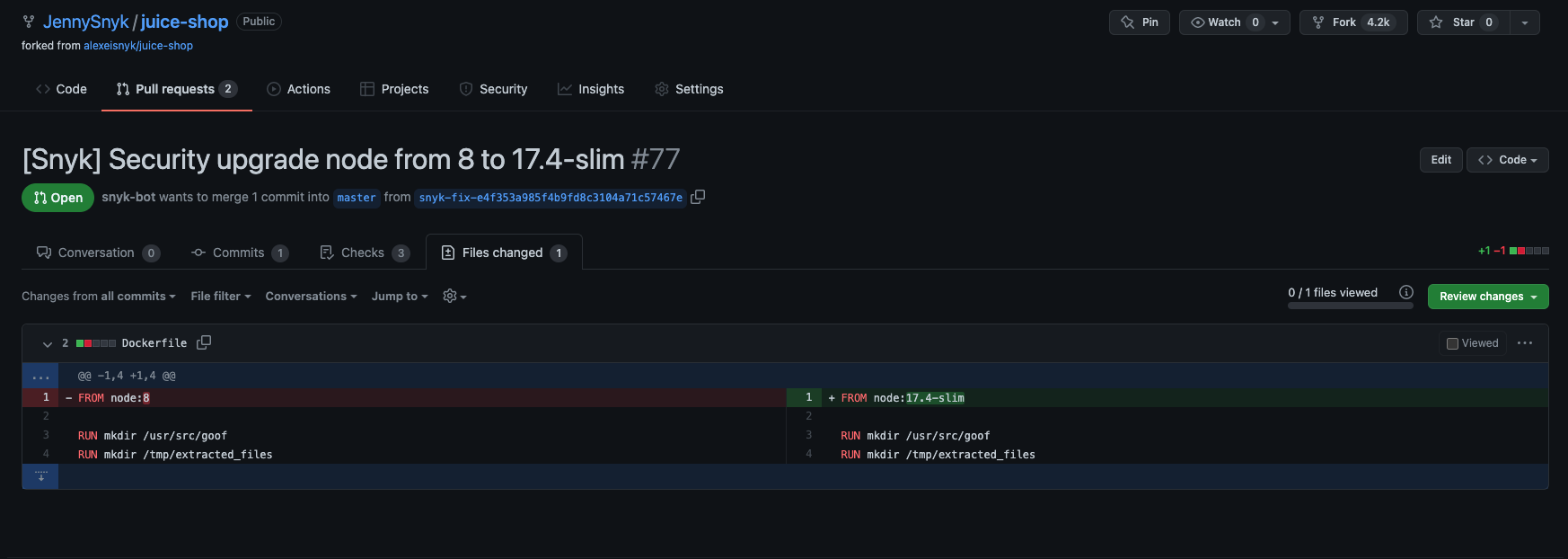Copy the Dockerfile path icon

[x=204, y=342]
